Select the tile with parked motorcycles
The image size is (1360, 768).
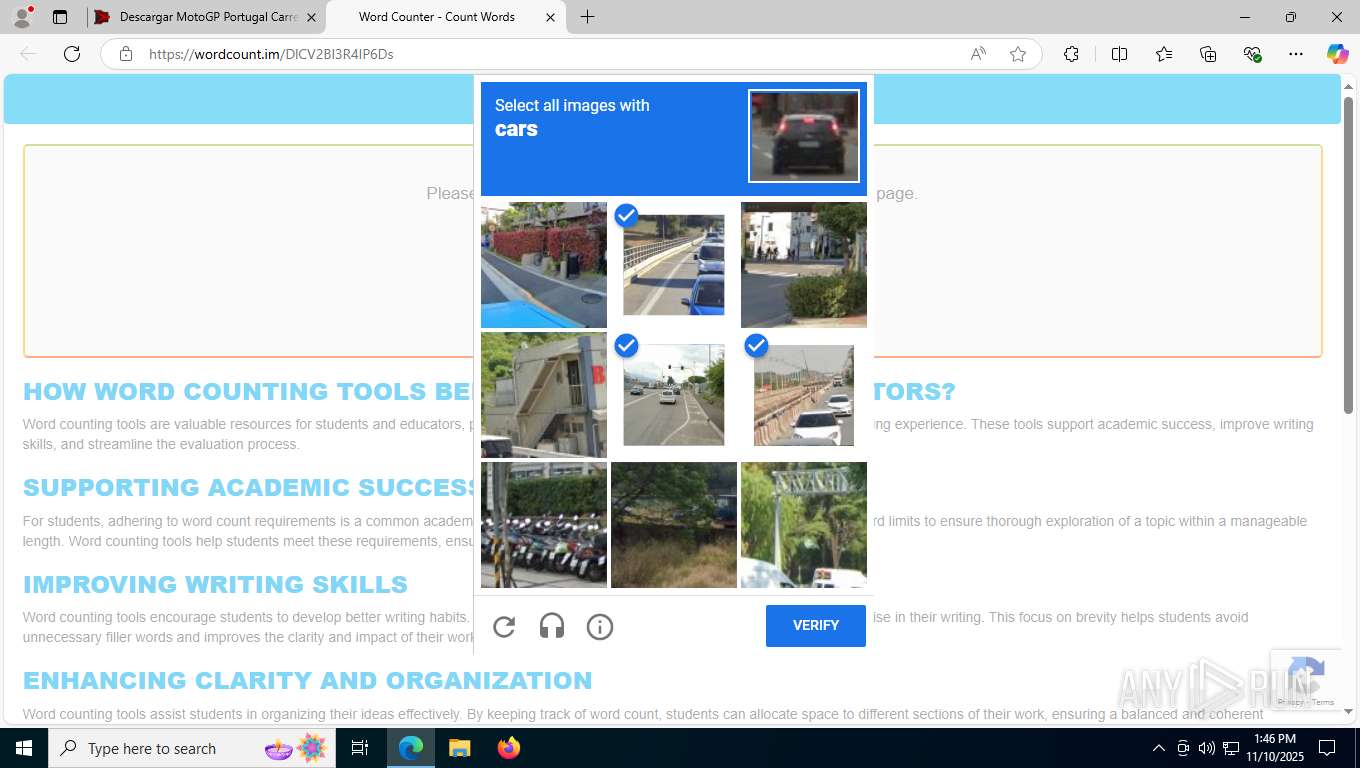tap(544, 525)
